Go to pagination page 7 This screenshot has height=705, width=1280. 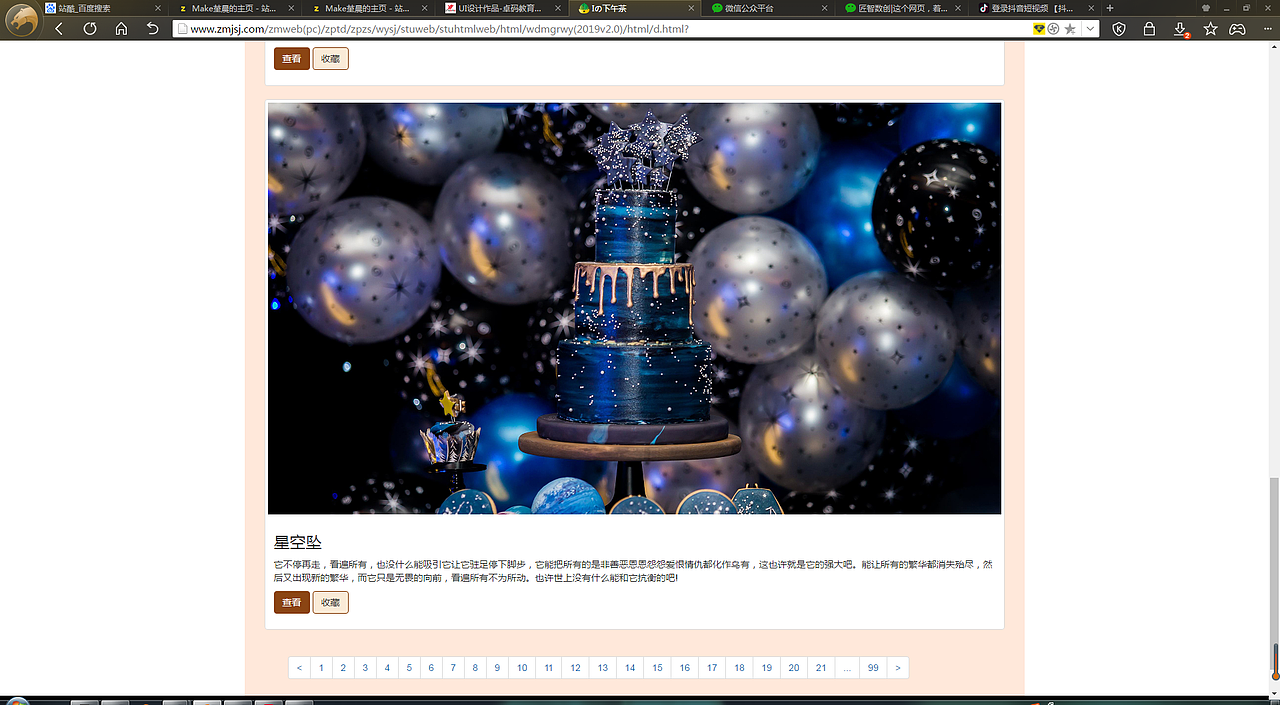pyautogui.click(x=453, y=668)
